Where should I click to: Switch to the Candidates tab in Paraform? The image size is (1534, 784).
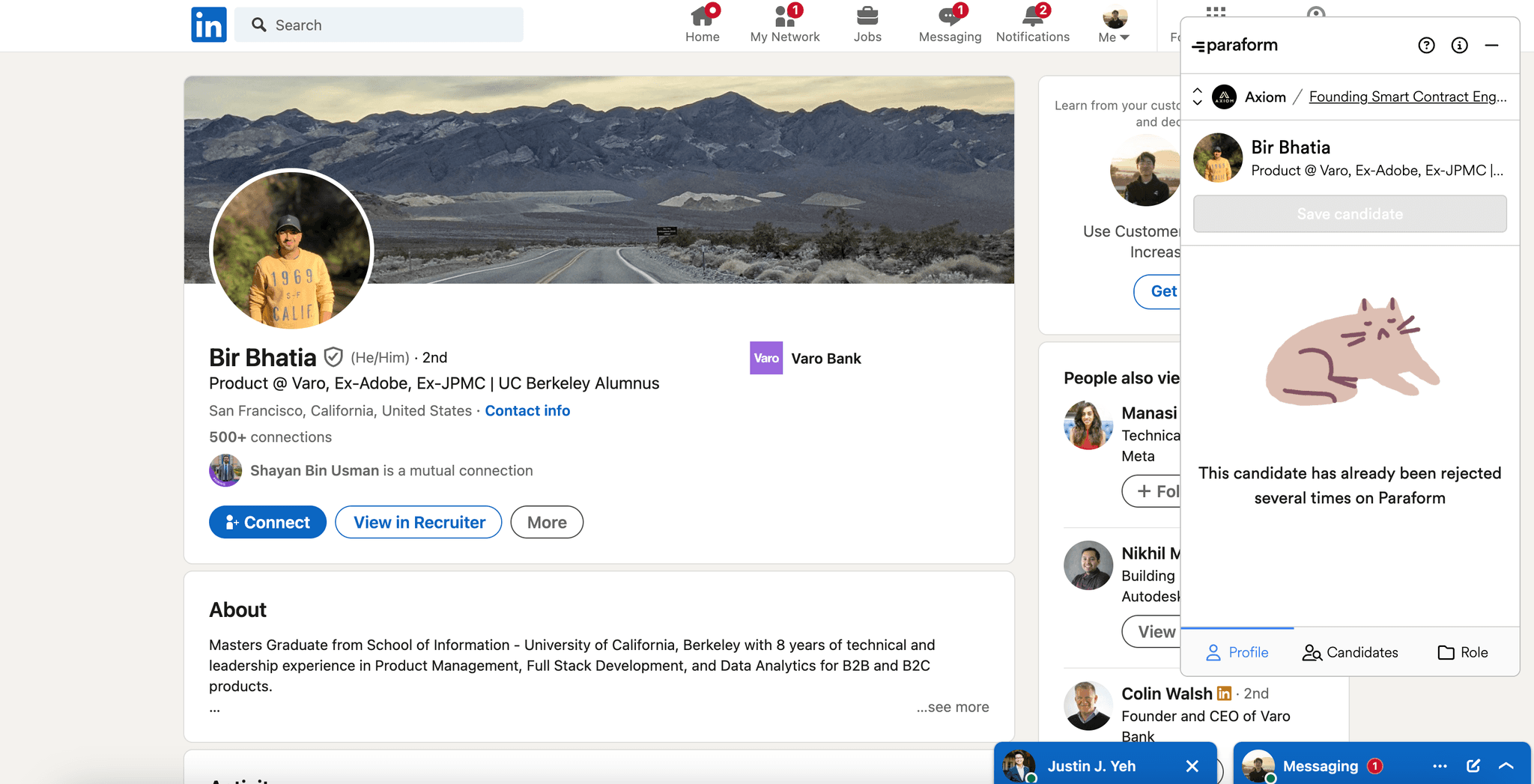click(x=1350, y=652)
